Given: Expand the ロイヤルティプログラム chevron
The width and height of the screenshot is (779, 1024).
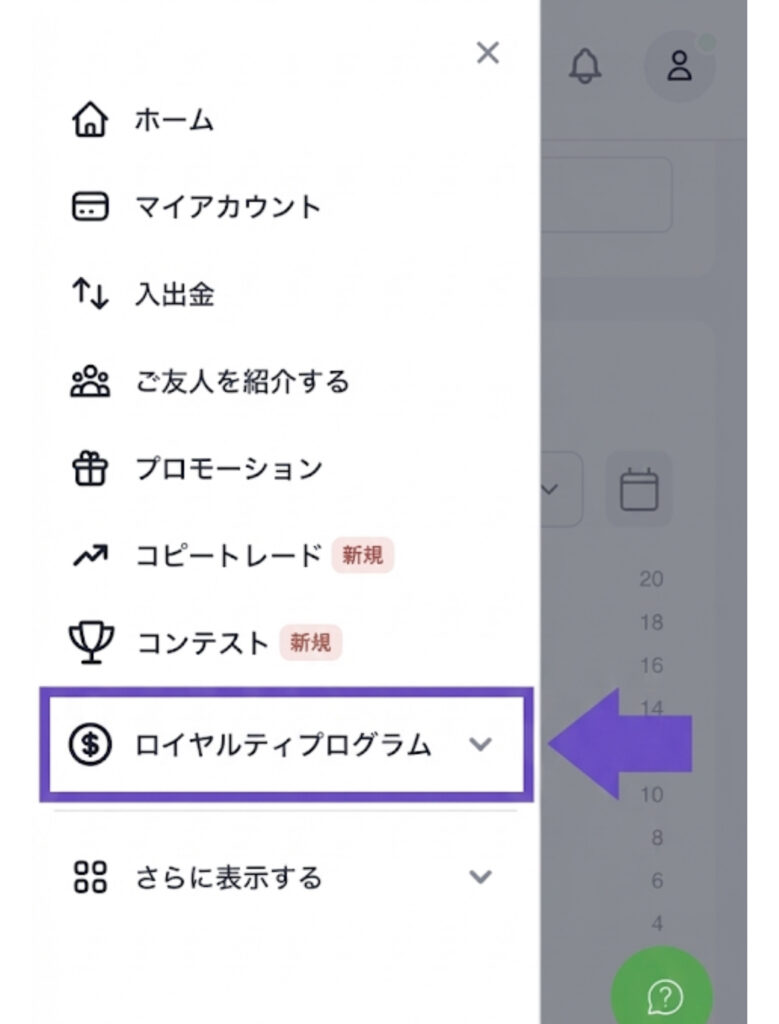Looking at the screenshot, I should click(481, 745).
